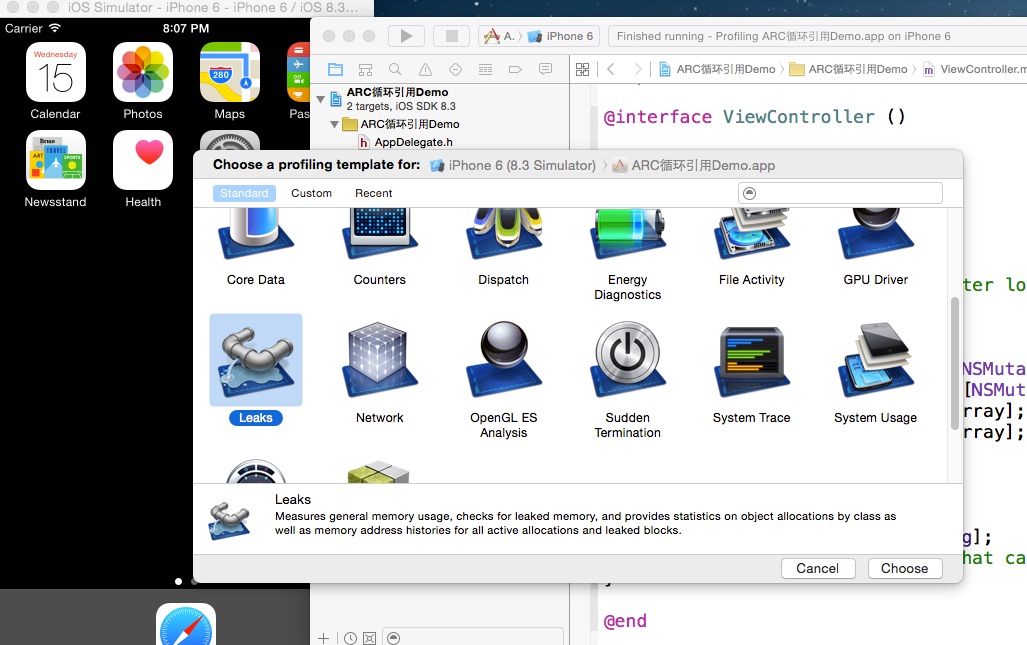The height and width of the screenshot is (645, 1027).
Task: Select the Network profiling template
Action: click(379, 370)
